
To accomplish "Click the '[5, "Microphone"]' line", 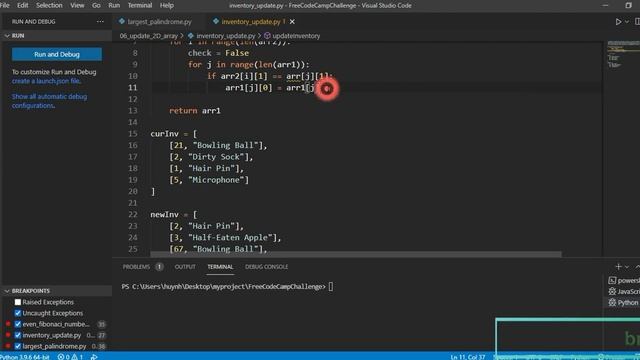I will click(x=209, y=180).
